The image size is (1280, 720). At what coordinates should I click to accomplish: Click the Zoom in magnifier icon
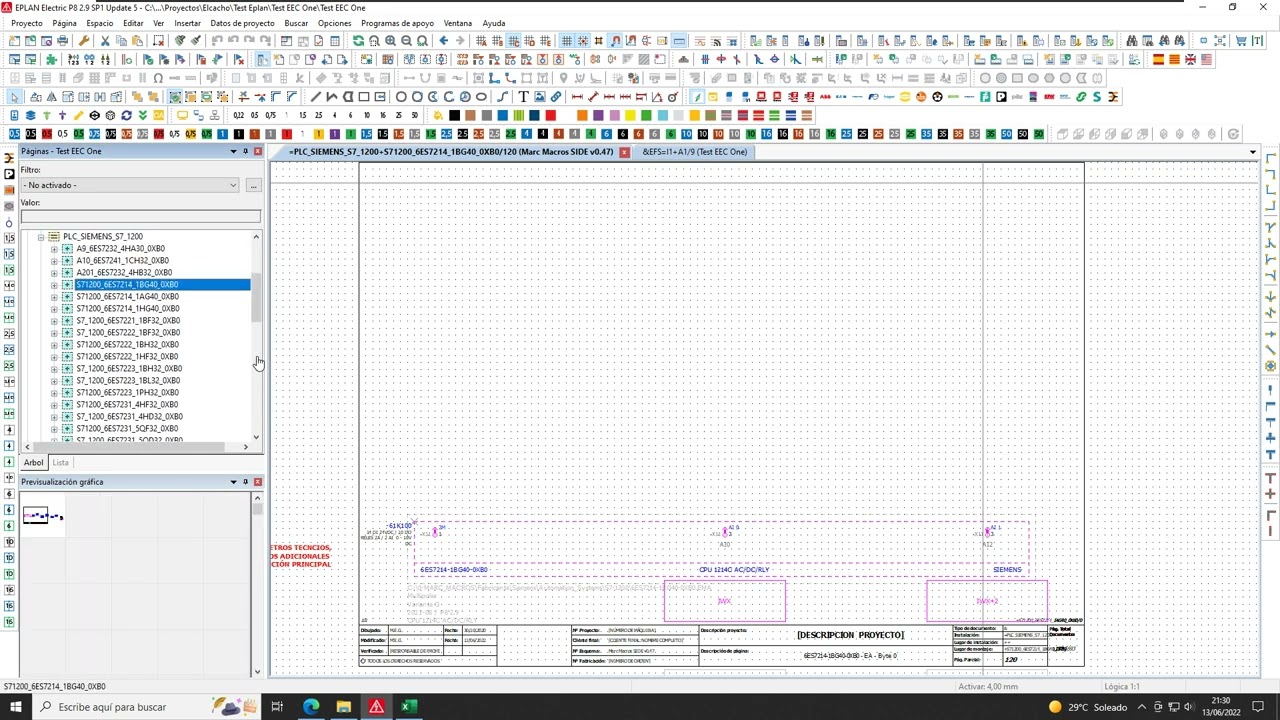click(x=390, y=40)
